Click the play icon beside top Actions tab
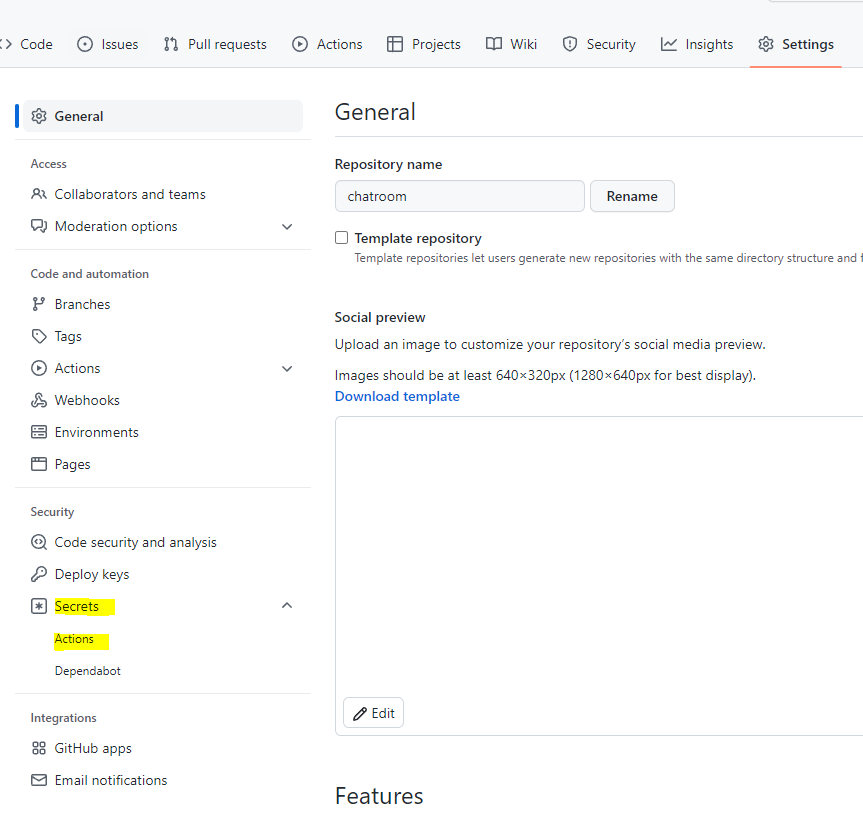Screen dimensions: 863x817 pos(300,44)
